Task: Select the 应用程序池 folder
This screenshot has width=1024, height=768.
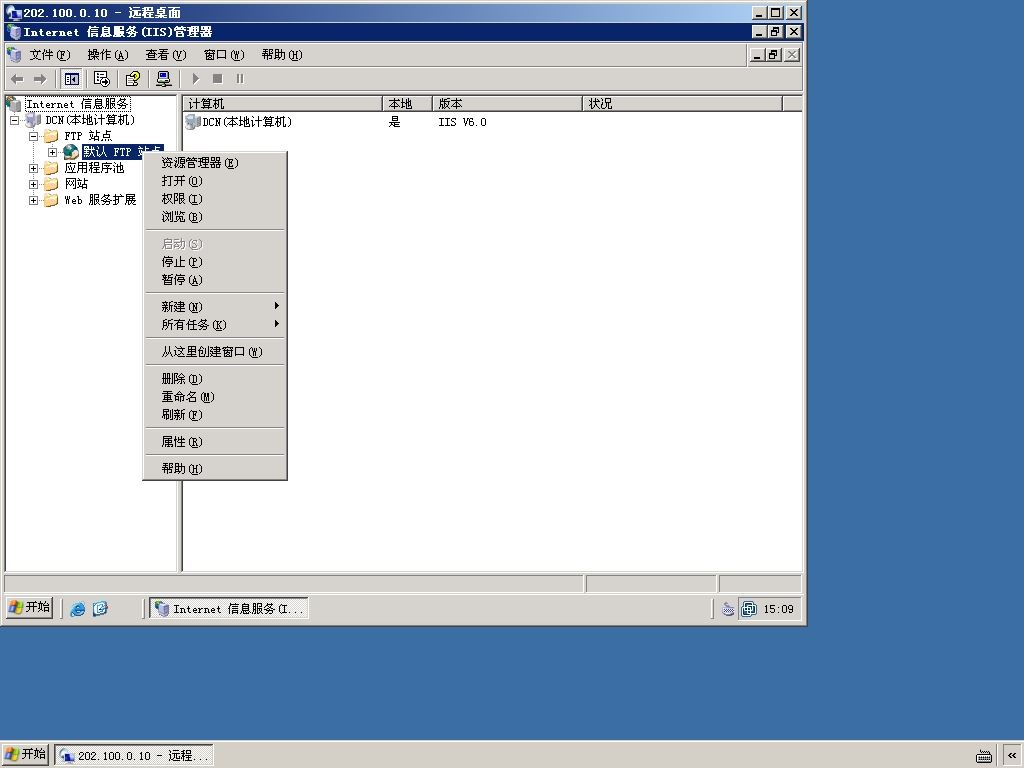Action: pyautogui.click(x=94, y=168)
